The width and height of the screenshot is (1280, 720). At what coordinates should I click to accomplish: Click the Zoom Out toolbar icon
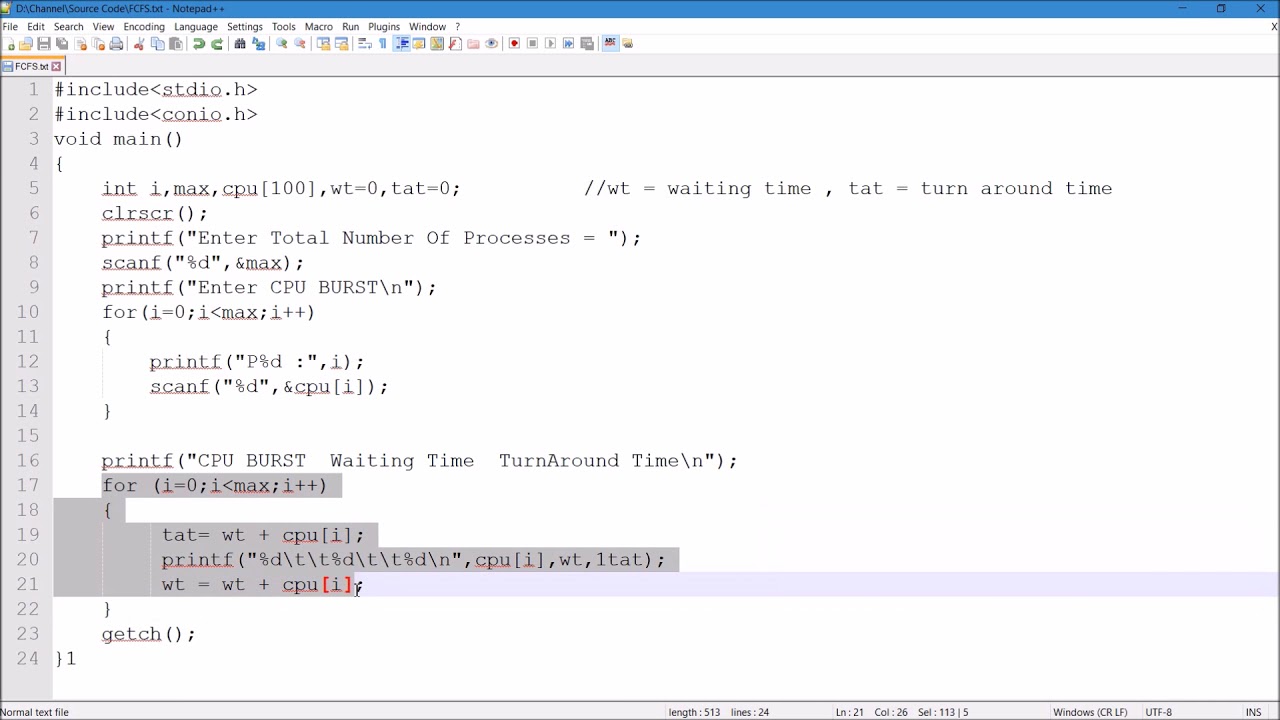coord(299,43)
